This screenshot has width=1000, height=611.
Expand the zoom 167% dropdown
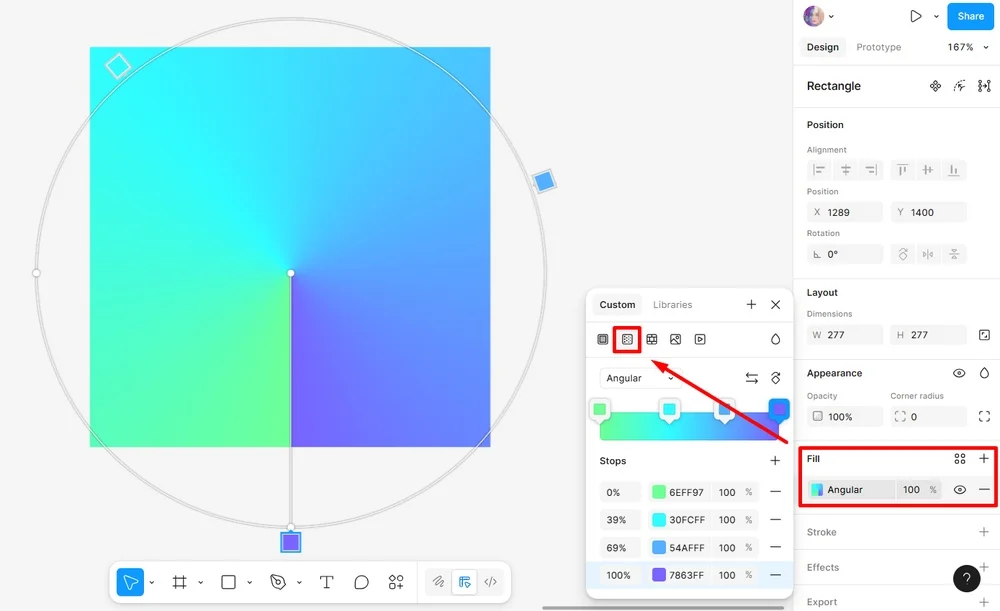pyautogui.click(x=986, y=47)
